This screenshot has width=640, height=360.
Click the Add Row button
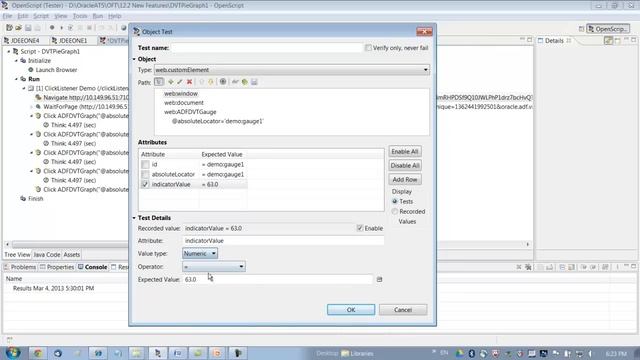pyautogui.click(x=404, y=180)
